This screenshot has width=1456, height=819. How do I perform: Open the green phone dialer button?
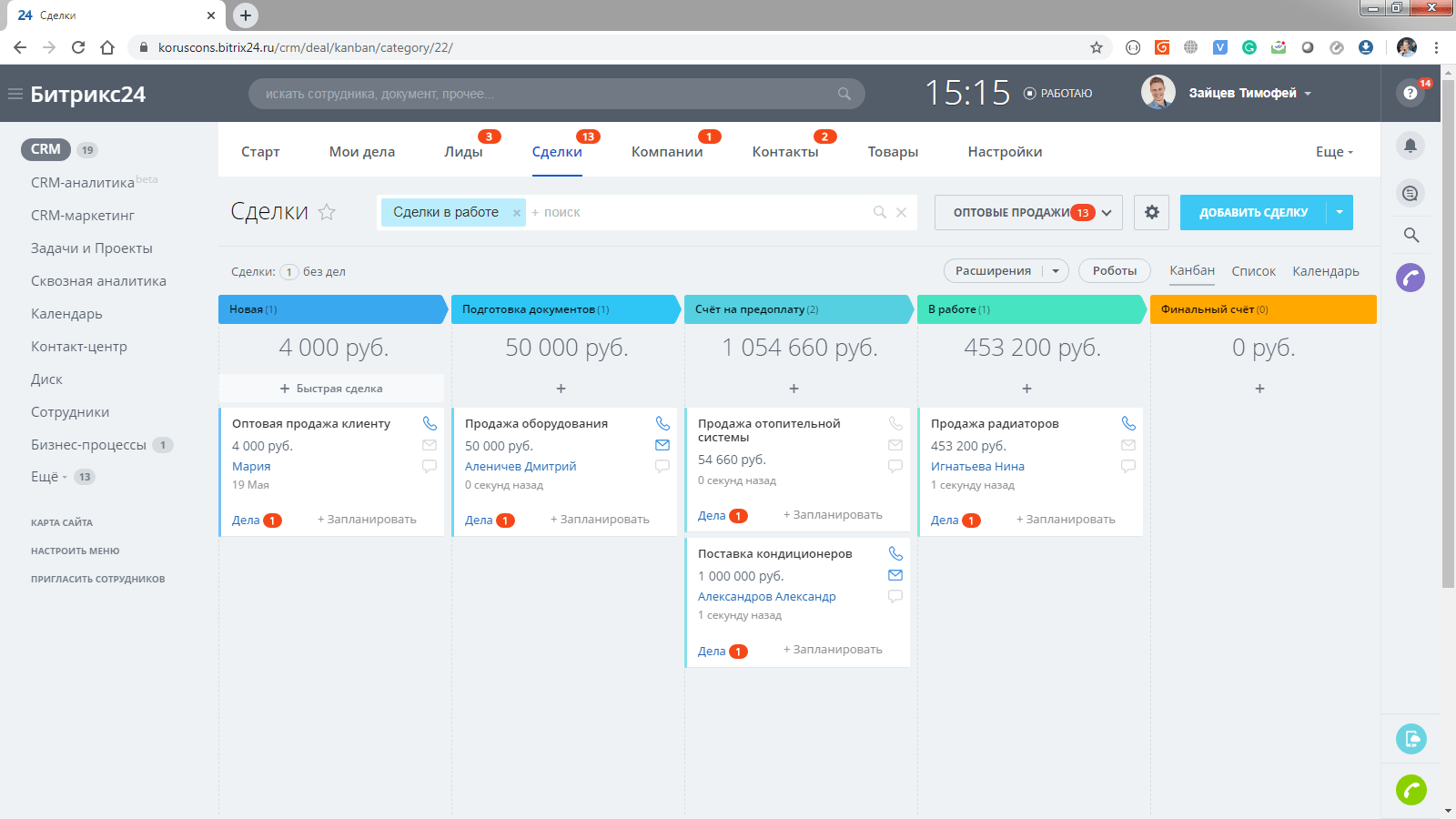(x=1410, y=790)
